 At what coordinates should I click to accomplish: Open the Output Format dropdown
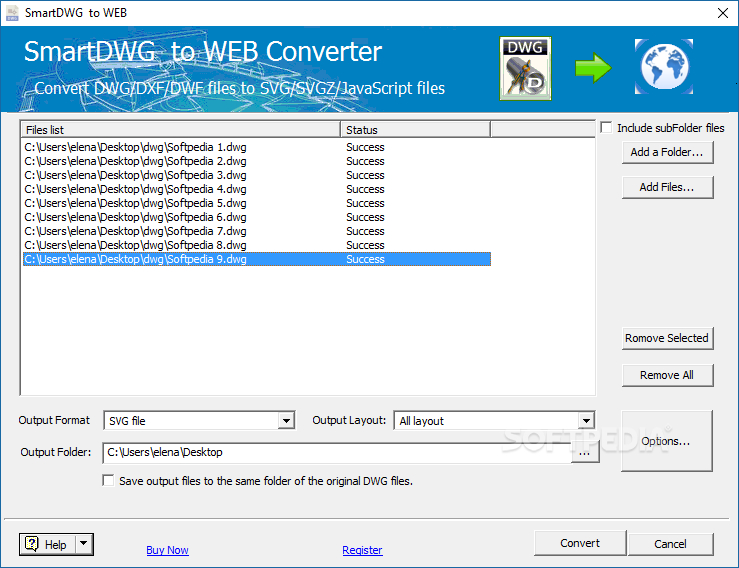point(286,420)
